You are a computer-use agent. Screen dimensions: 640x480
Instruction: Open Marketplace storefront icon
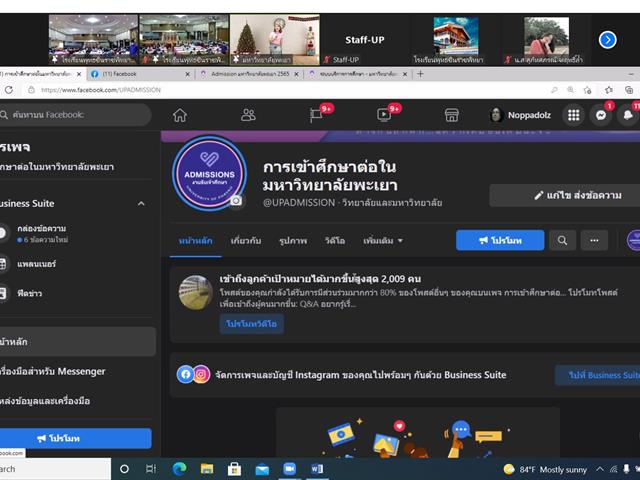[x=451, y=116]
